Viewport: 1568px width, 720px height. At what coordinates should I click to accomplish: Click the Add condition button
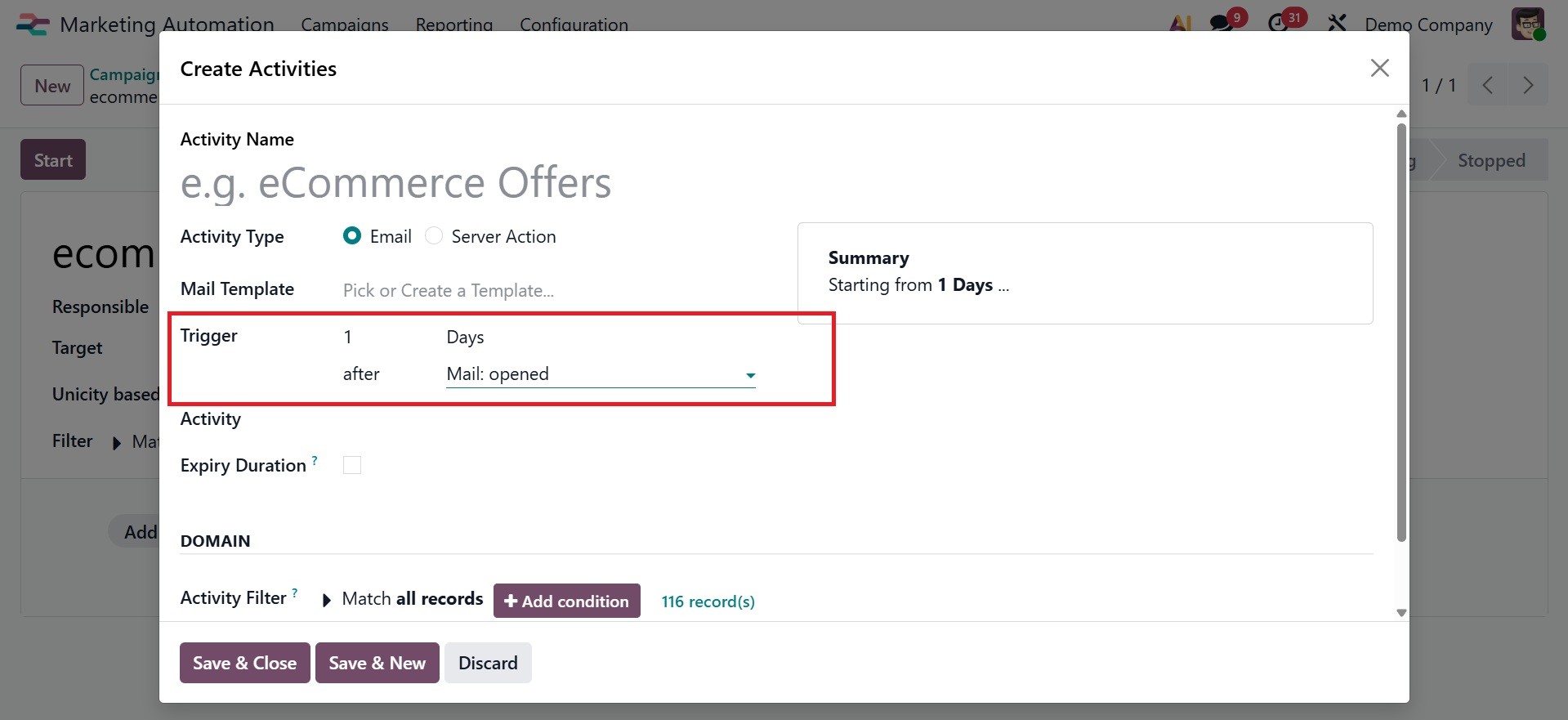(x=566, y=601)
